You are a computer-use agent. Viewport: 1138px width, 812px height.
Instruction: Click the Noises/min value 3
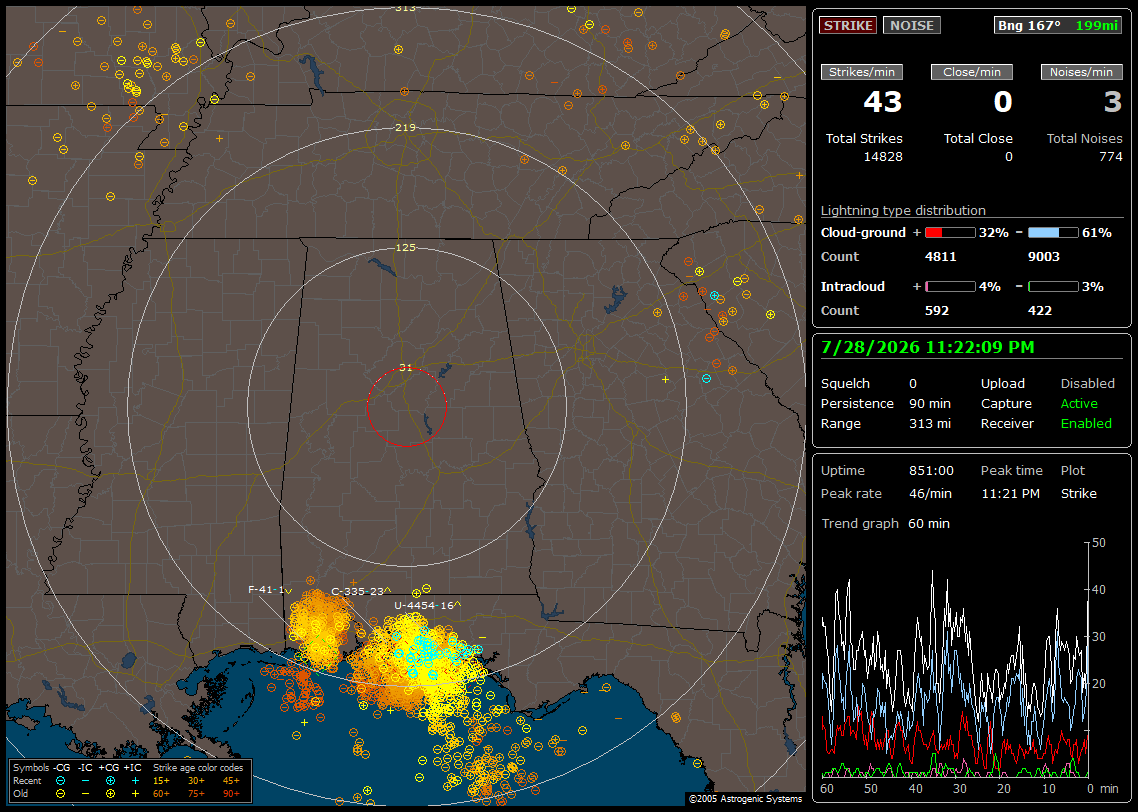pyautogui.click(x=1113, y=102)
